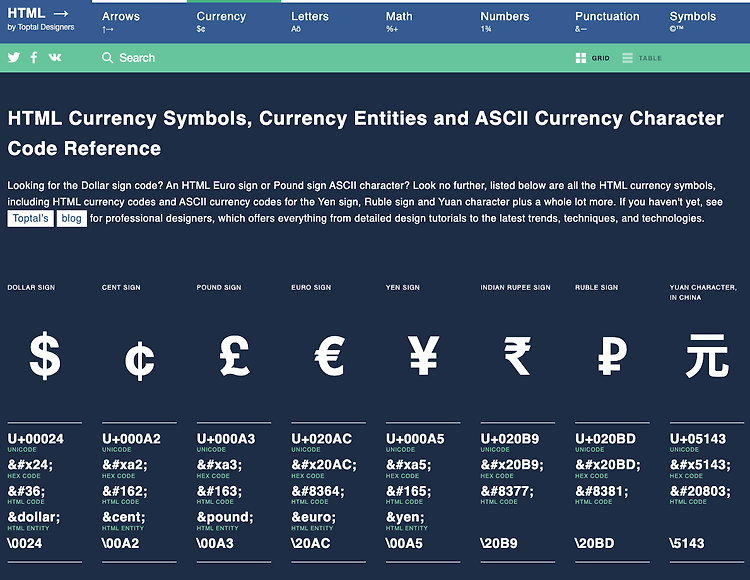Image resolution: width=750 pixels, height=580 pixels.
Task: Select the large Yuan character symbol
Action: click(x=707, y=356)
